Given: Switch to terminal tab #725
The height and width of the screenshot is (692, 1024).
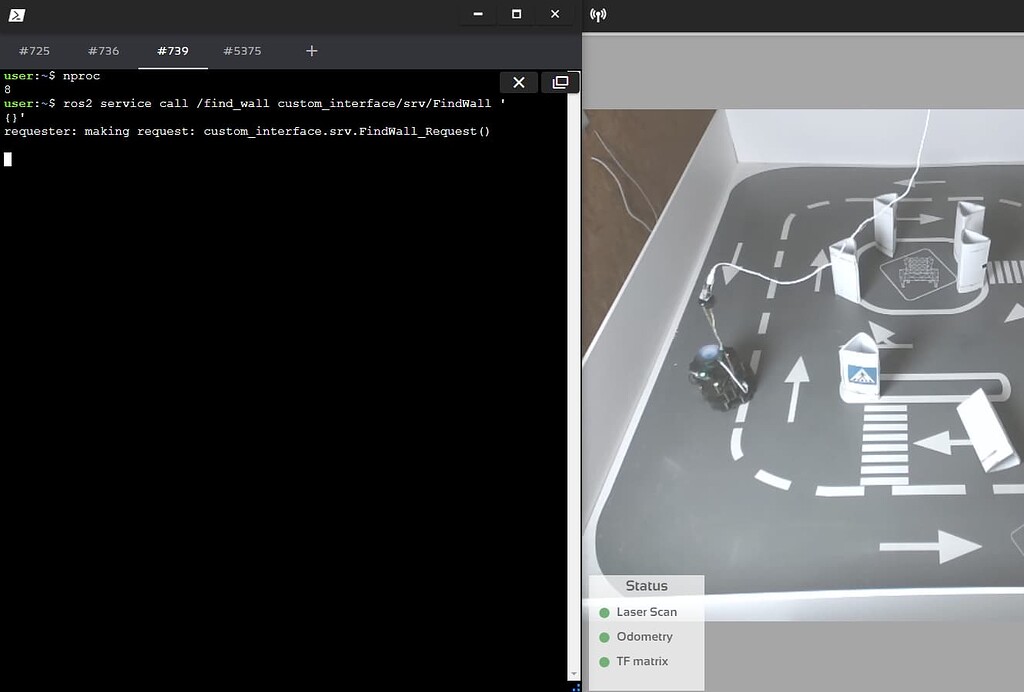Looking at the screenshot, I should pyautogui.click(x=34, y=51).
